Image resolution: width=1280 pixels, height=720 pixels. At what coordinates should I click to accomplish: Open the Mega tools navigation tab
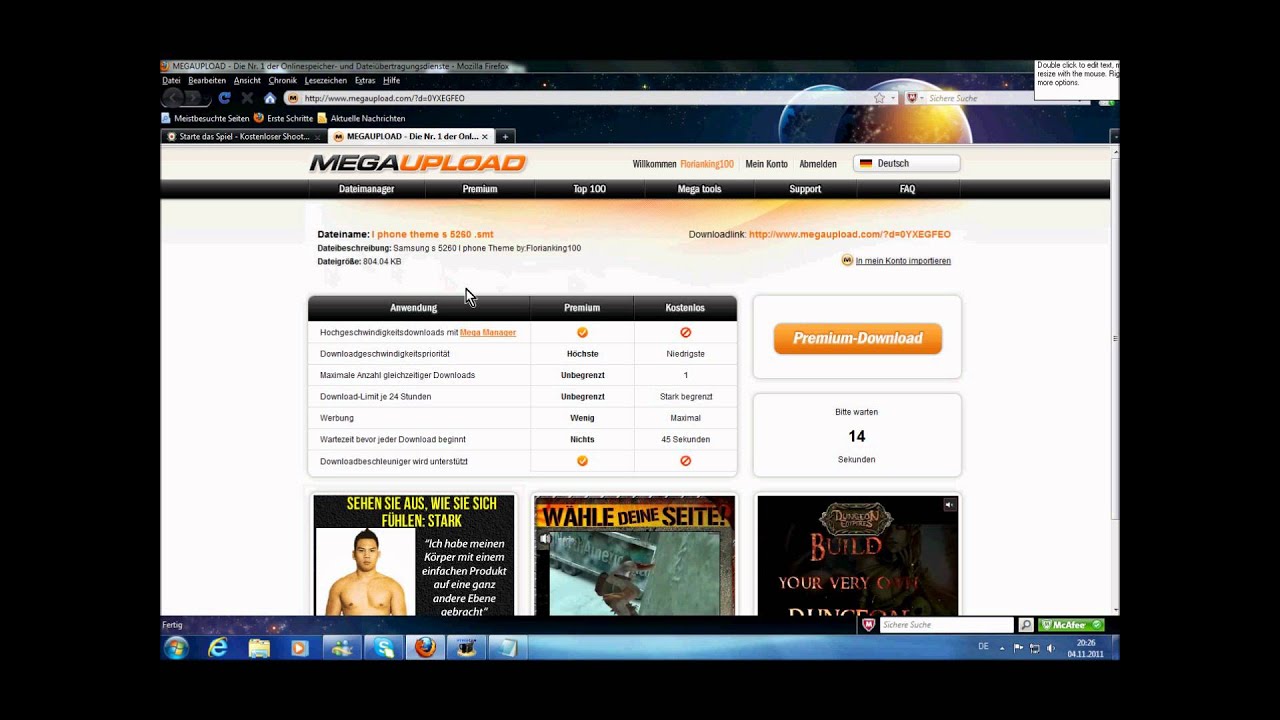[699, 189]
